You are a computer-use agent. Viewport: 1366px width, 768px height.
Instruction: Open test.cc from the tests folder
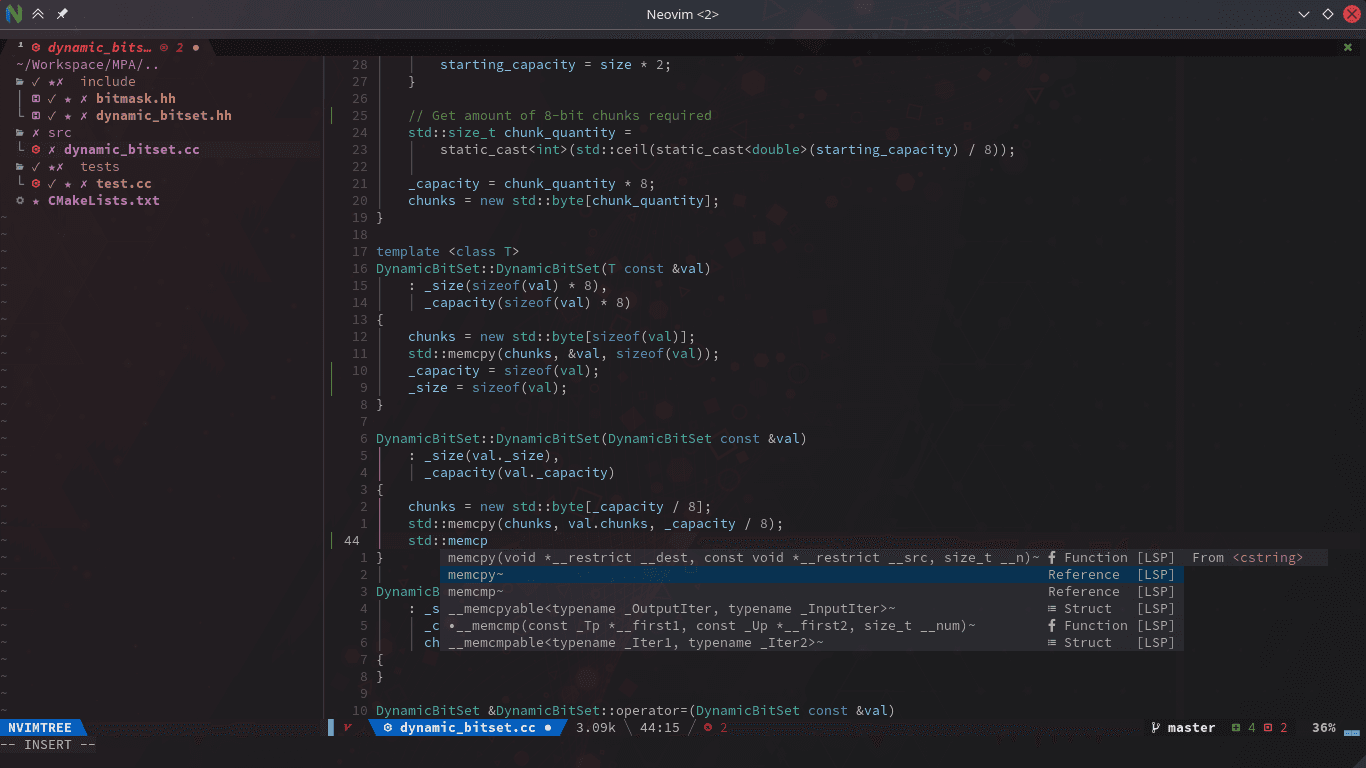click(x=123, y=183)
